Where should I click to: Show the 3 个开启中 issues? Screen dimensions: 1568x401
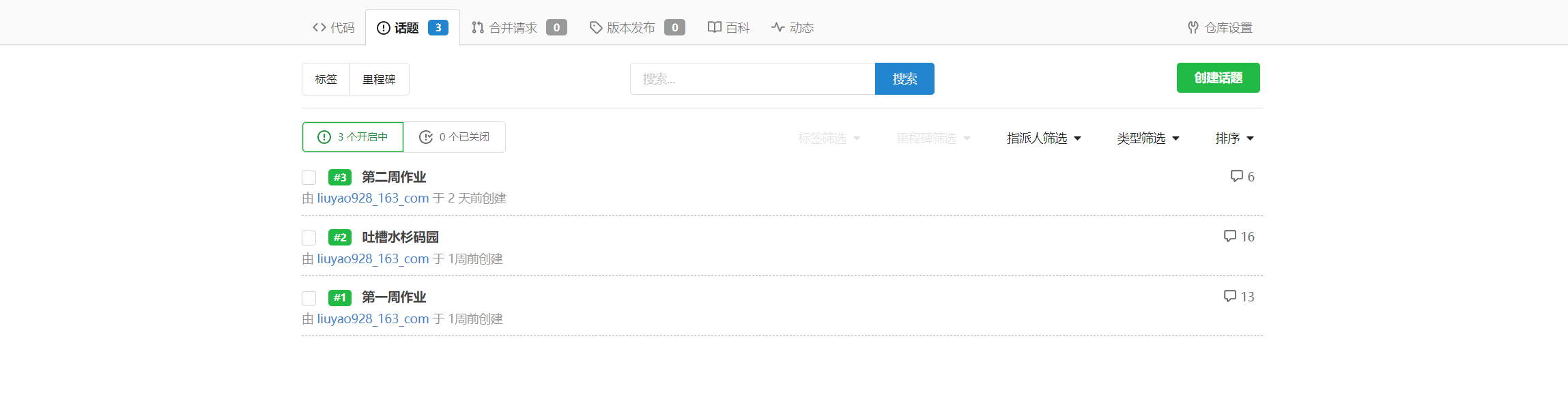click(353, 137)
